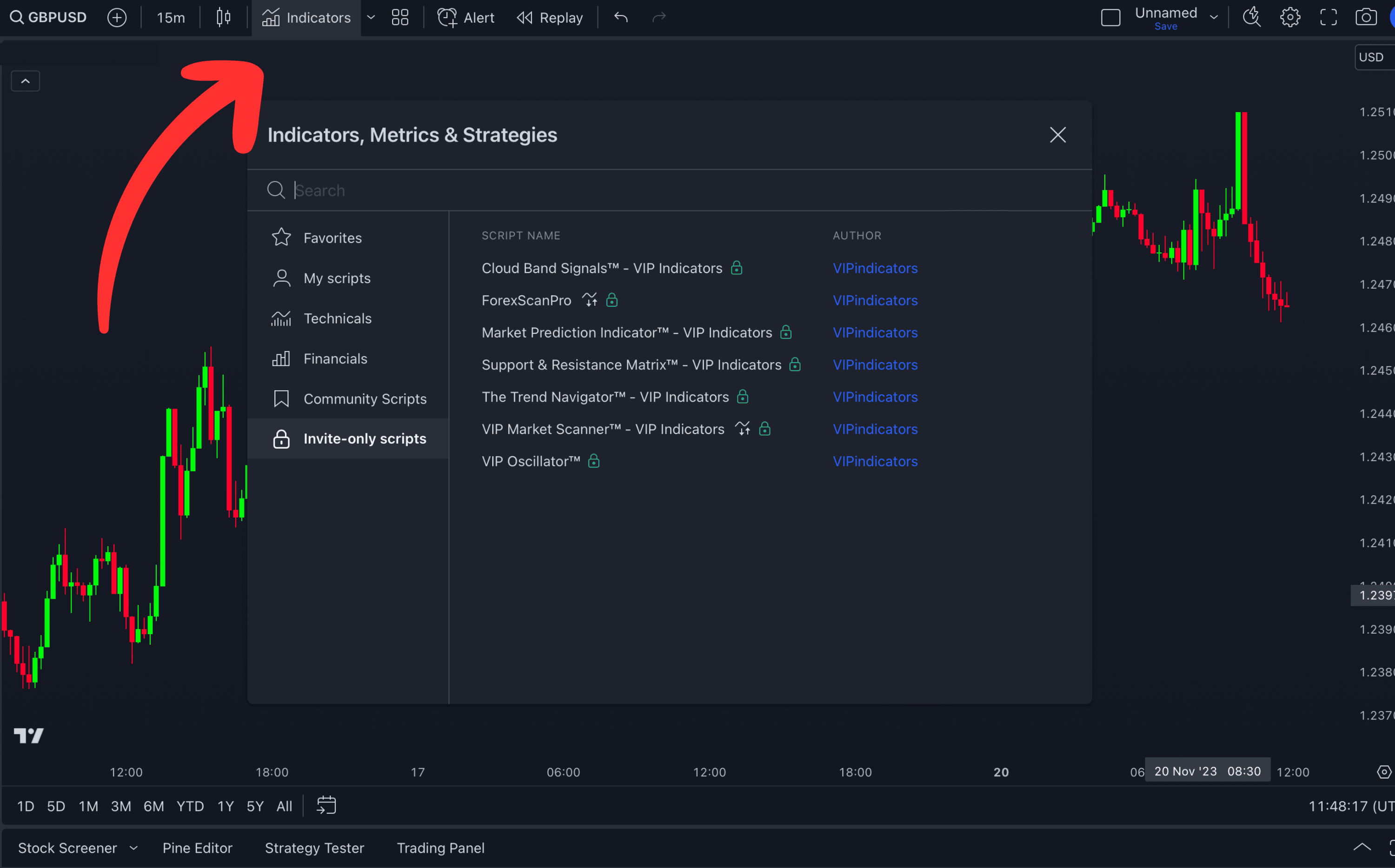Undo the last chart action
This screenshot has height=868, width=1395.
tap(621, 18)
